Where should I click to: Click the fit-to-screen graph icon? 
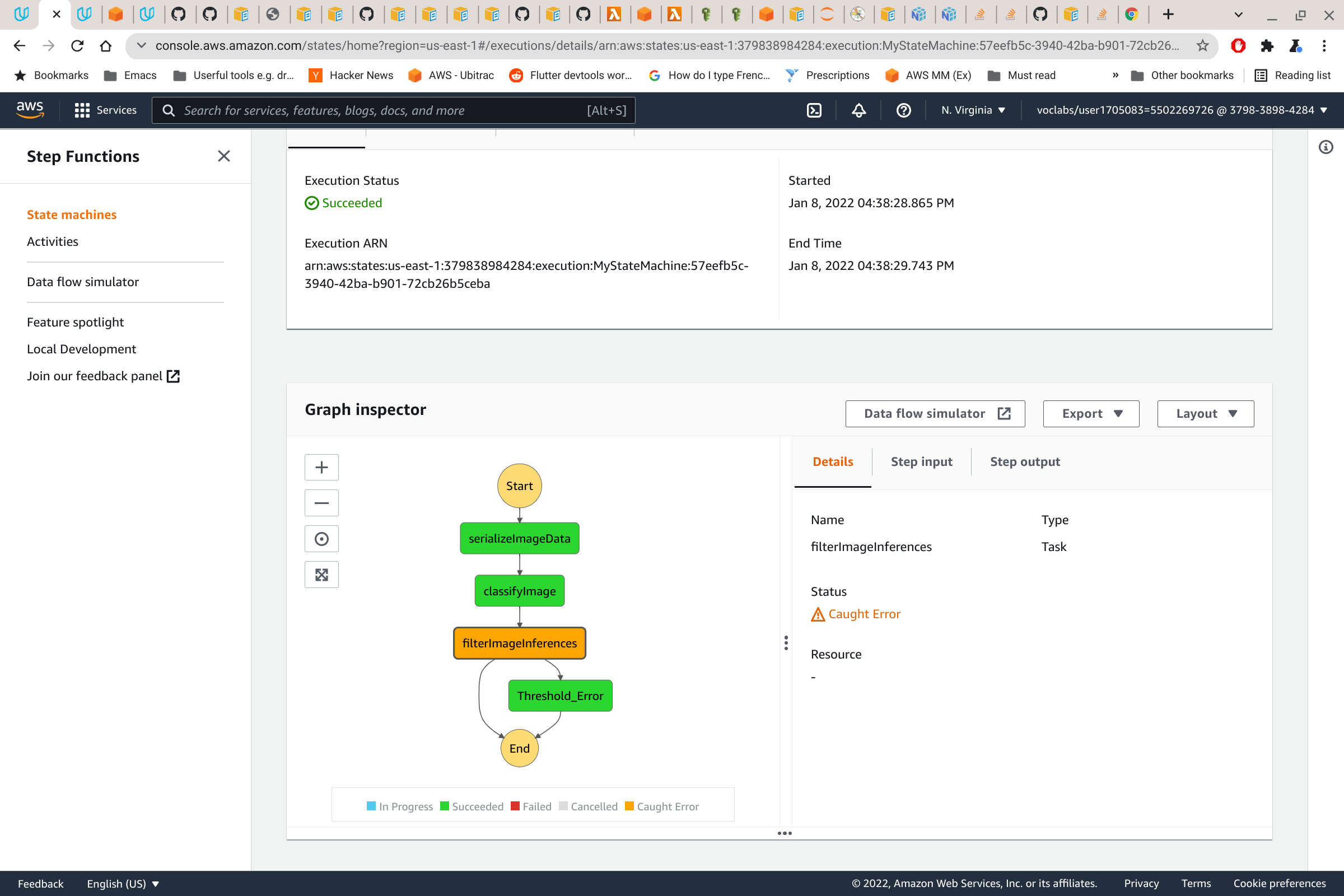point(321,575)
